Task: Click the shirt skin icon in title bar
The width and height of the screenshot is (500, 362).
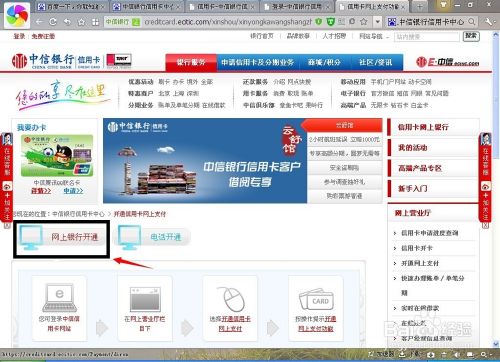Action: [x=443, y=5]
